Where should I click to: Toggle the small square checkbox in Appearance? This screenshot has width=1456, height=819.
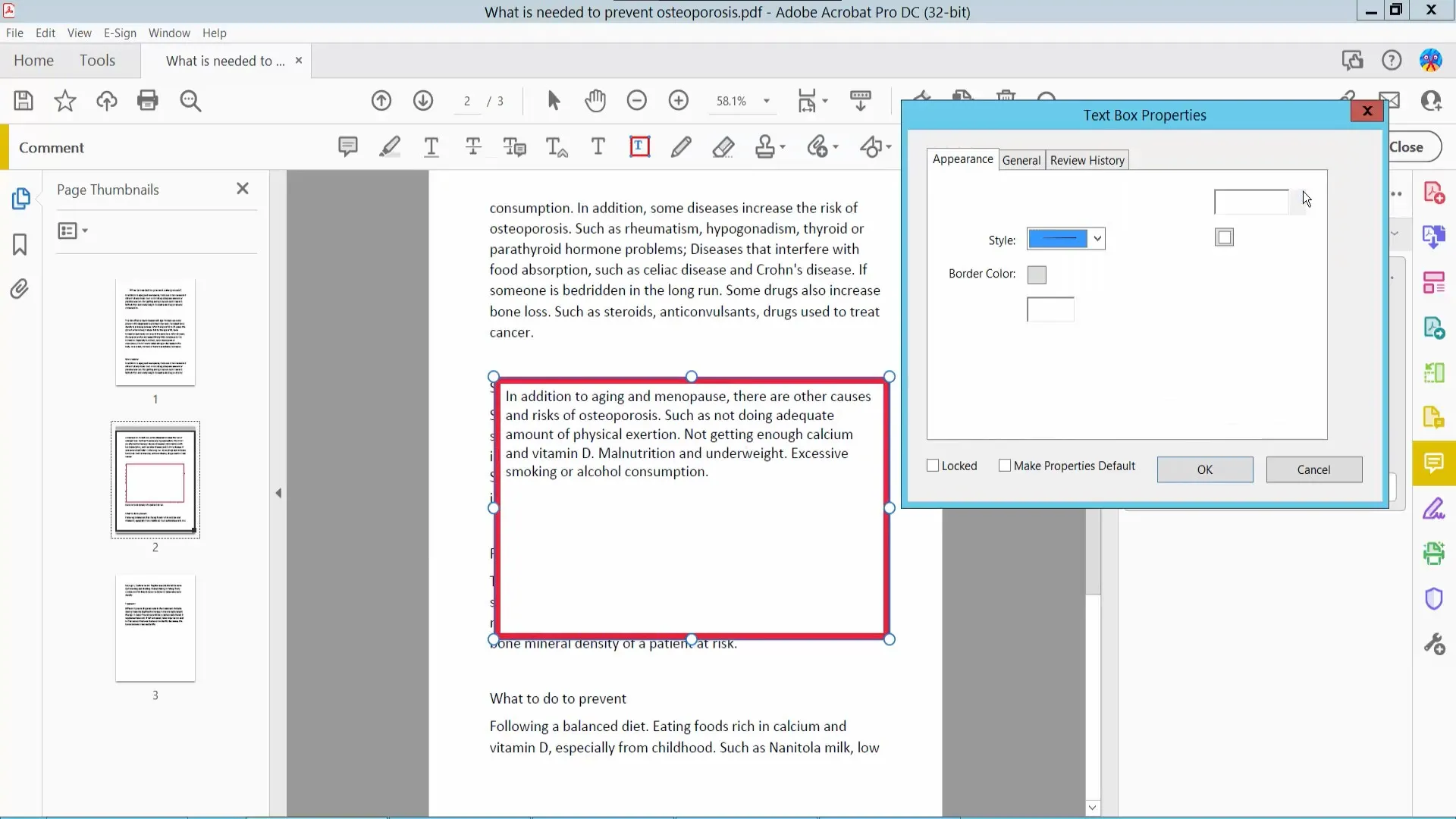[x=1224, y=237]
